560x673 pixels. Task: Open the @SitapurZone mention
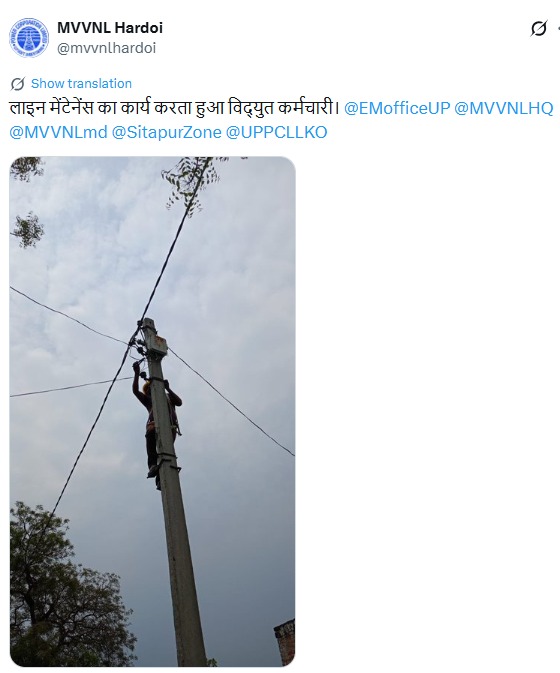[x=166, y=132]
